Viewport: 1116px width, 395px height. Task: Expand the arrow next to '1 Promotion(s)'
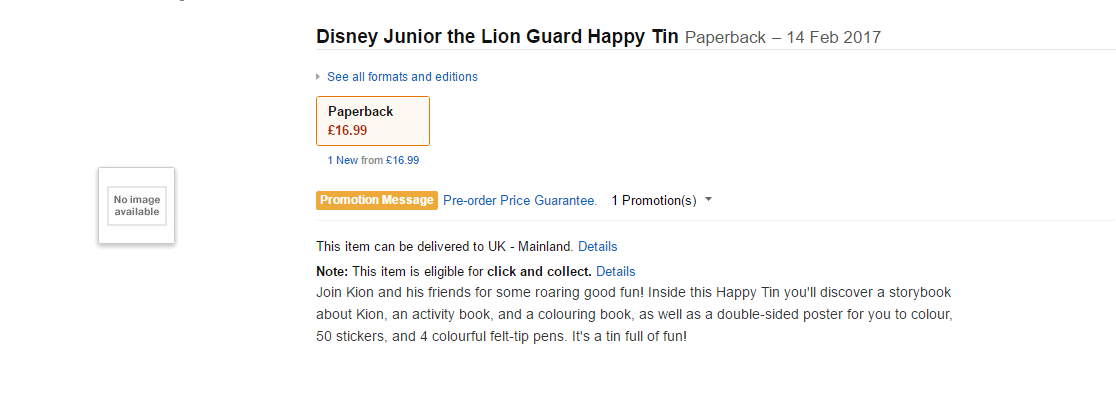tap(708, 201)
